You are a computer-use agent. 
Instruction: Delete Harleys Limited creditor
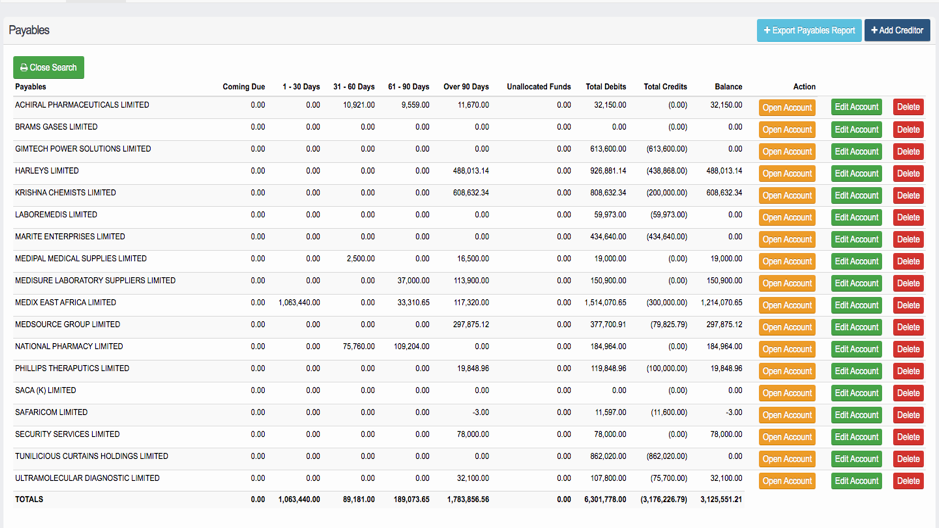point(908,174)
